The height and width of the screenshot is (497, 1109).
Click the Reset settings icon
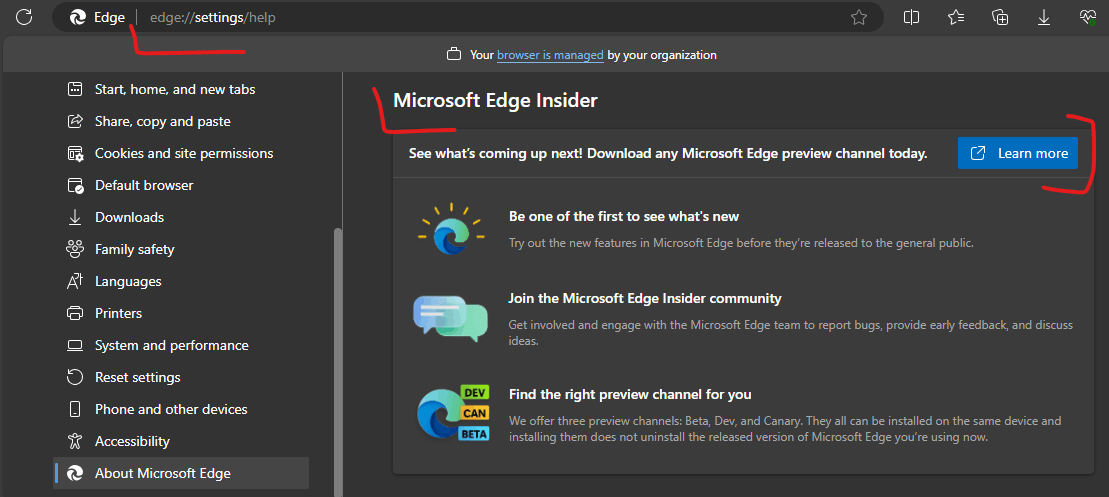point(75,378)
